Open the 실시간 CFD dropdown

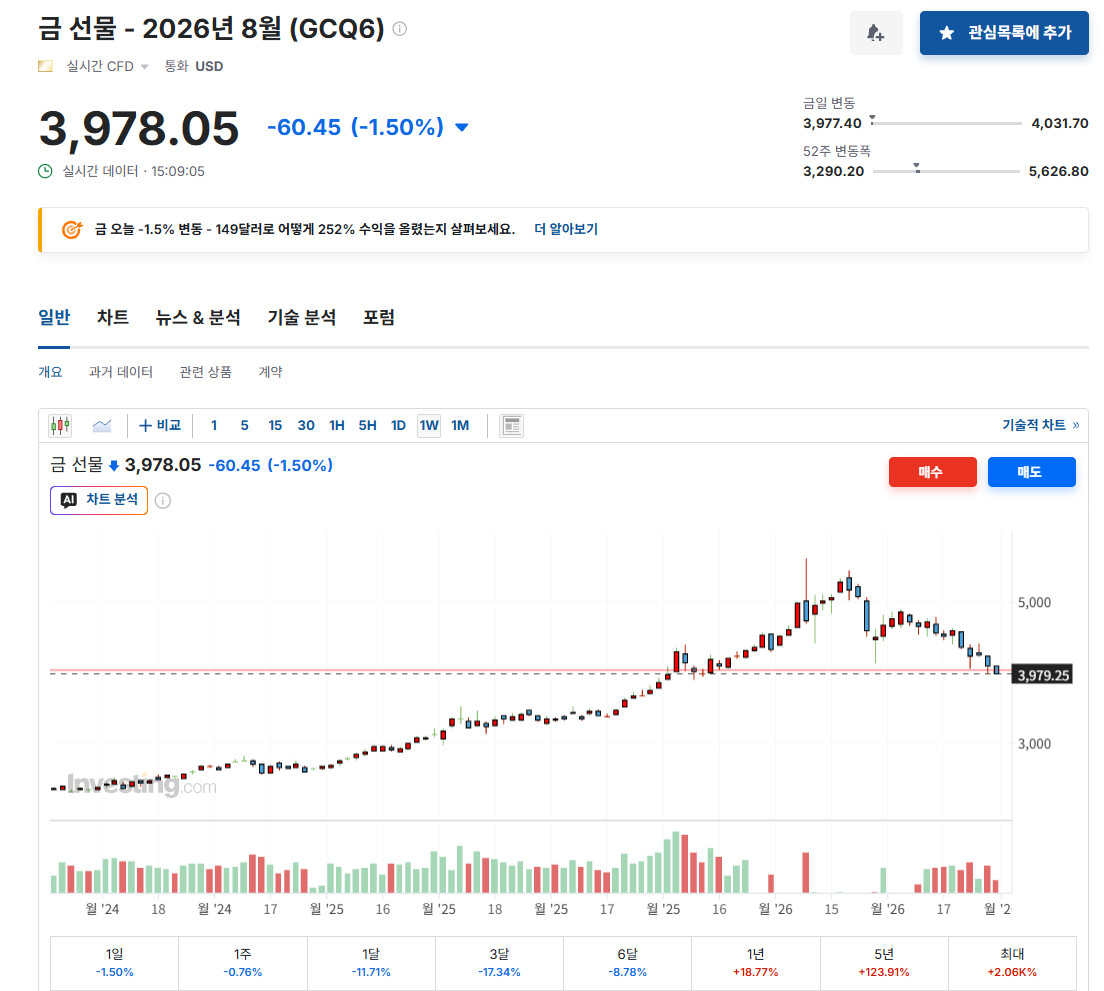[107, 66]
